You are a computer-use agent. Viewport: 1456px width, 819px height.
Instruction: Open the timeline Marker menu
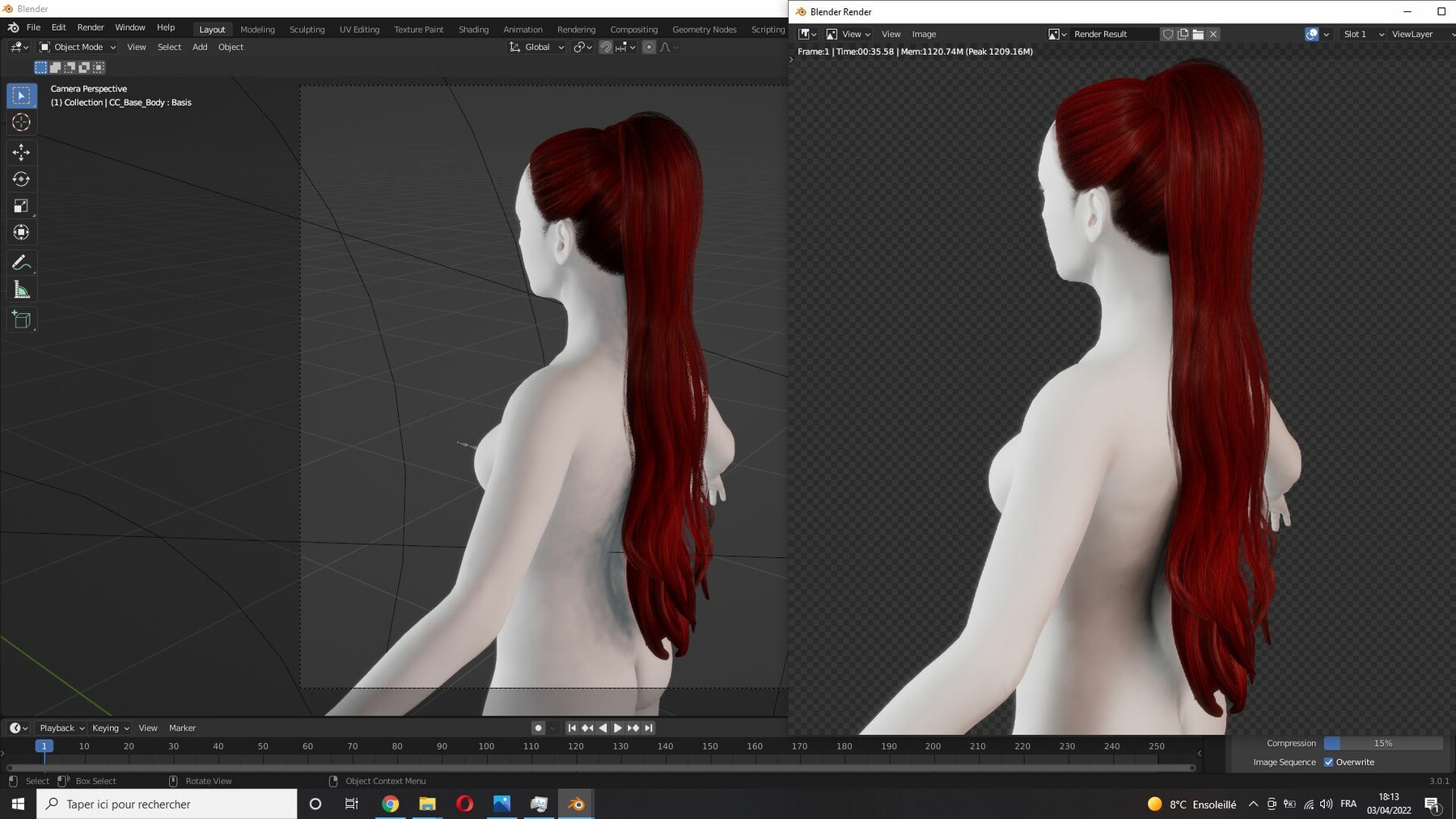tap(182, 728)
